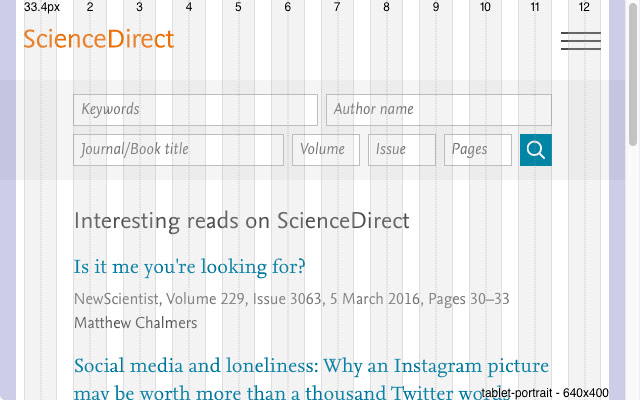
Task: Select grid column label 6
Action: pyautogui.click(x=287, y=7)
